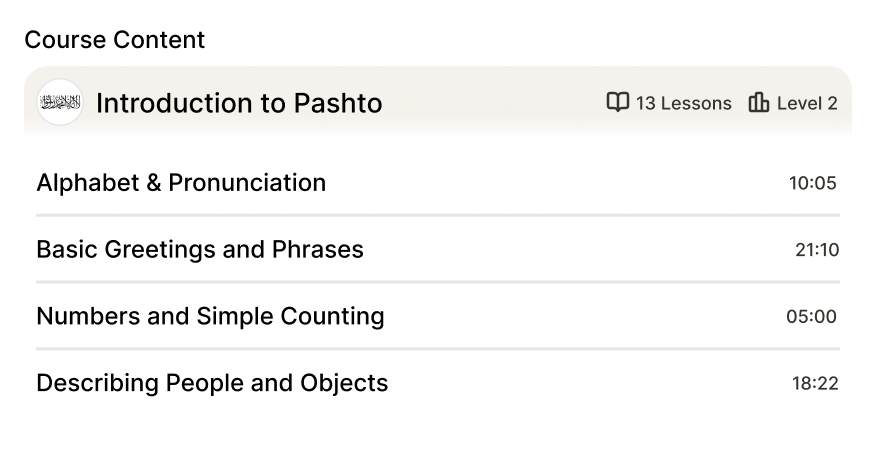
Task: Click the divider below Basic Greetings and Phrases
Action: (x=438, y=282)
